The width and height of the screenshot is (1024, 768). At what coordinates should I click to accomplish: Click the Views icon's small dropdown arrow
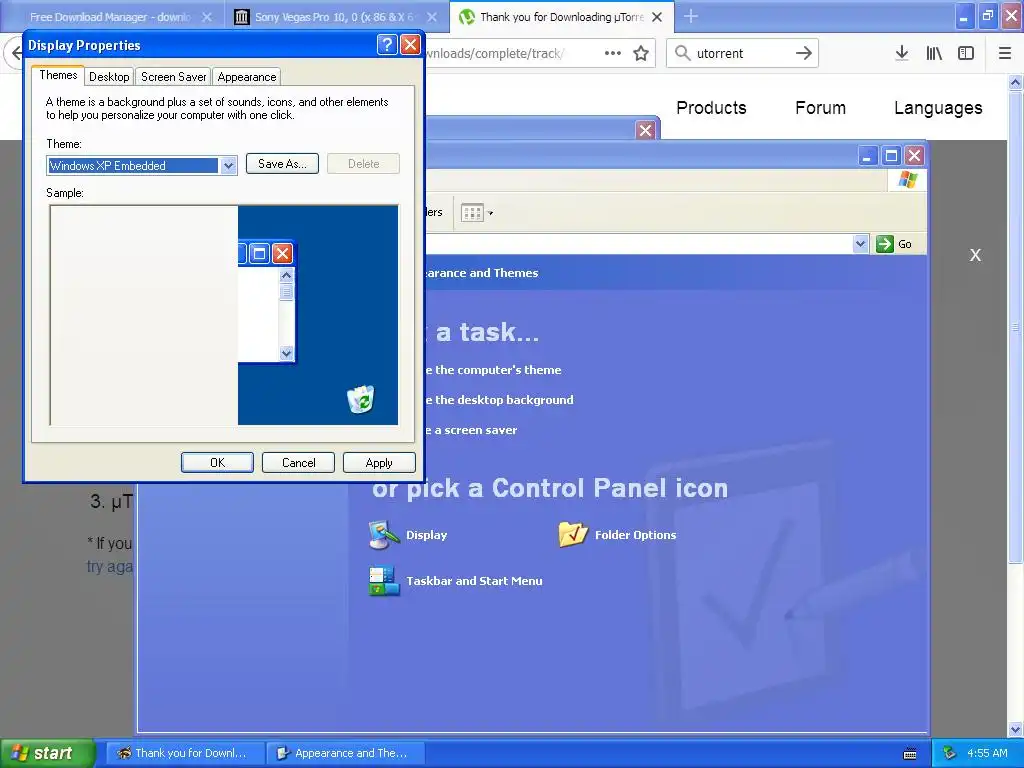coord(490,213)
